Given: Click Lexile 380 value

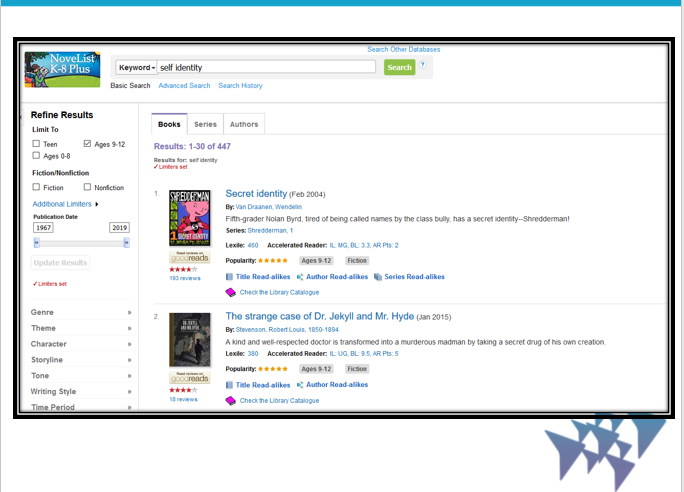Looking at the screenshot, I should point(253,353).
